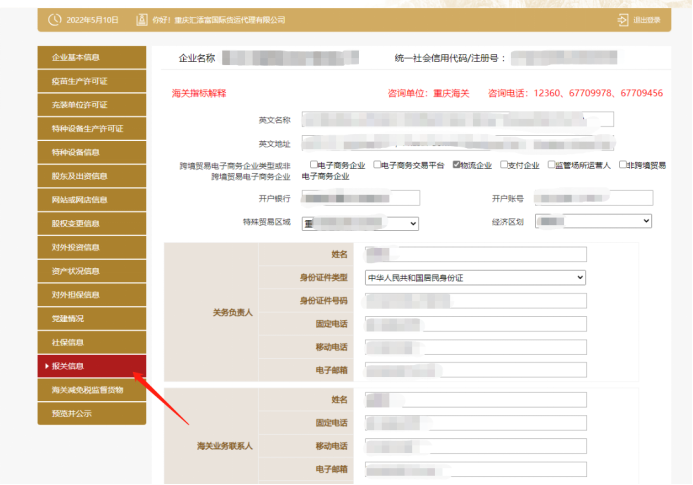Click the 开户账号 input field
The height and width of the screenshot is (485, 693).
(x=594, y=198)
